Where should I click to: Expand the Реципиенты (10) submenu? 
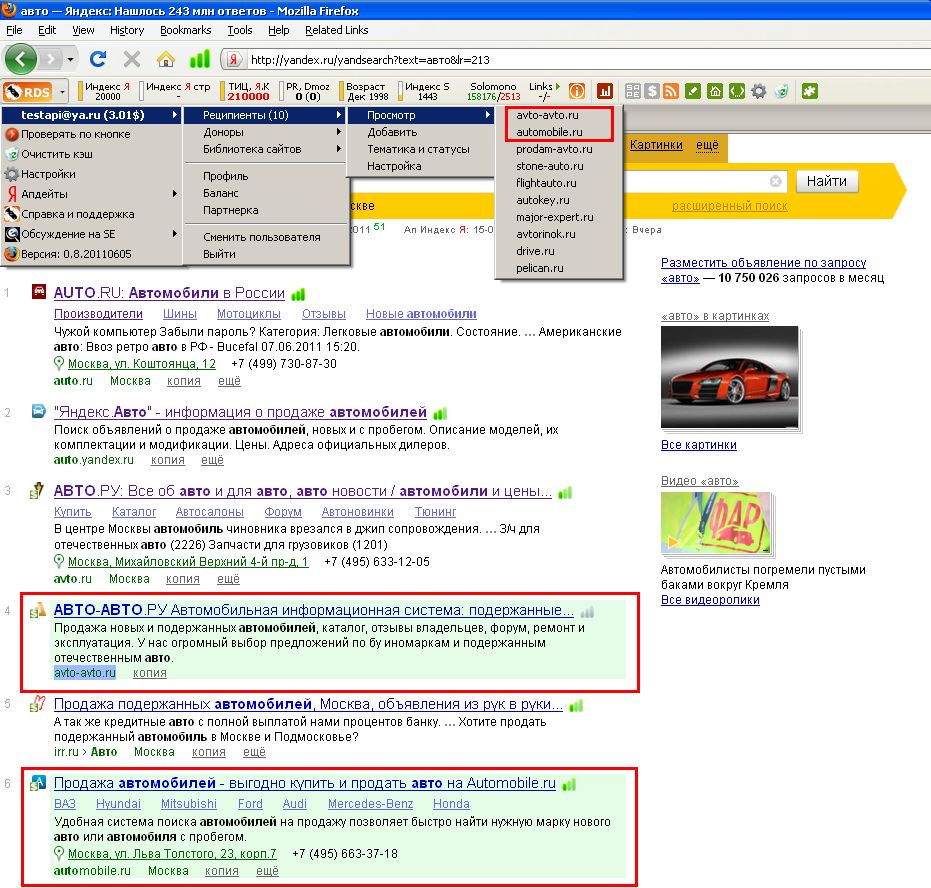(265, 115)
